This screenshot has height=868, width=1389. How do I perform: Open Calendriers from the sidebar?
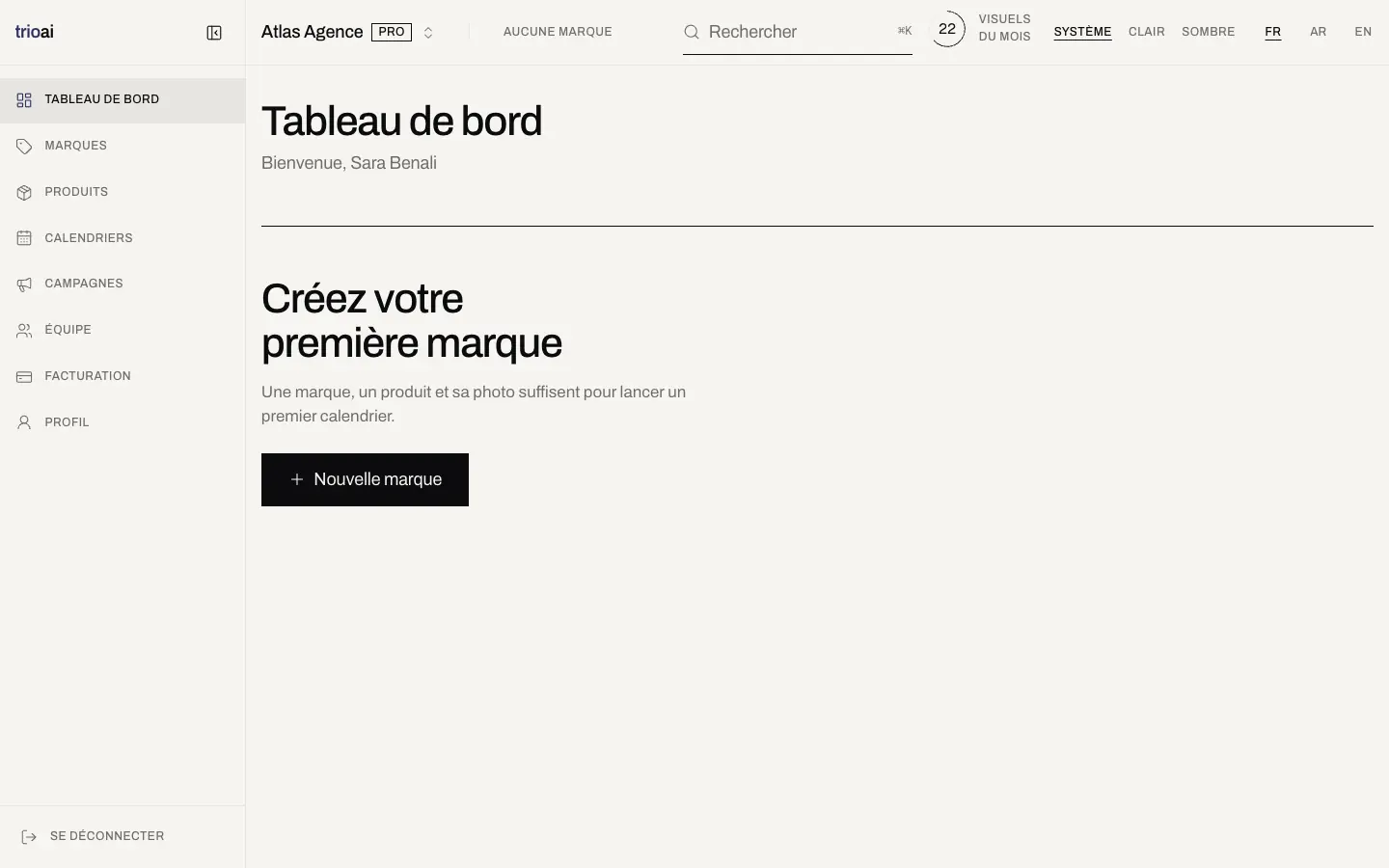pos(123,238)
